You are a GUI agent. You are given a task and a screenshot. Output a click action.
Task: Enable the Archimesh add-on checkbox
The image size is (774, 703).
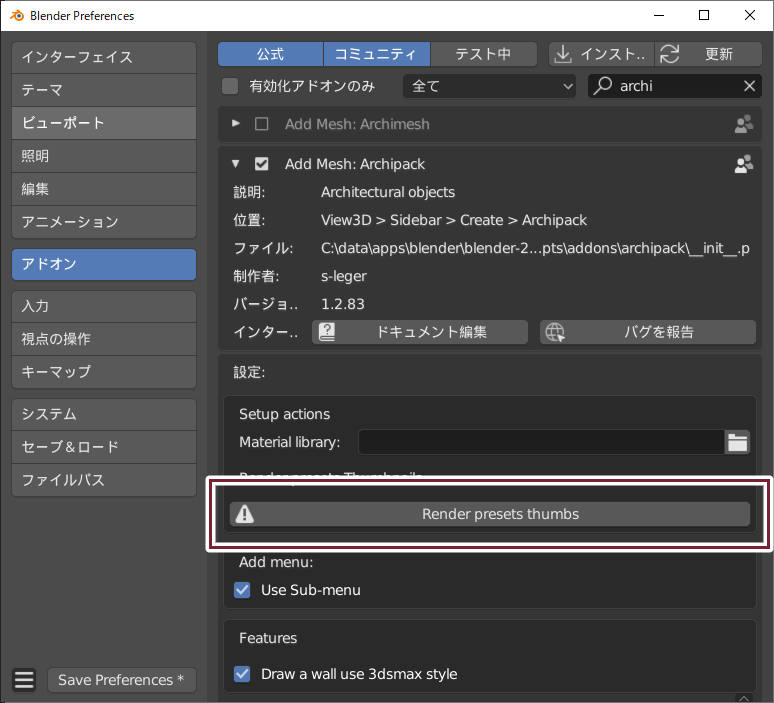point(262,124)
